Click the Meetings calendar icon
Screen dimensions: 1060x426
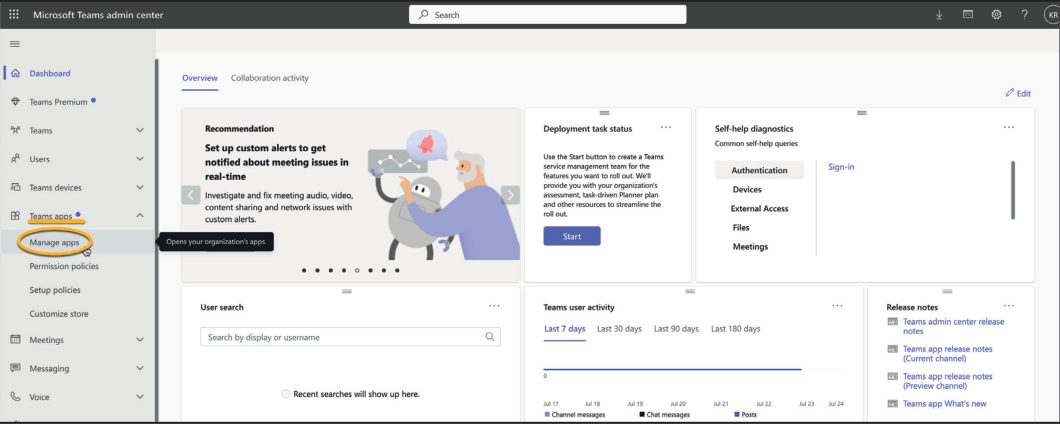(15, 339)
